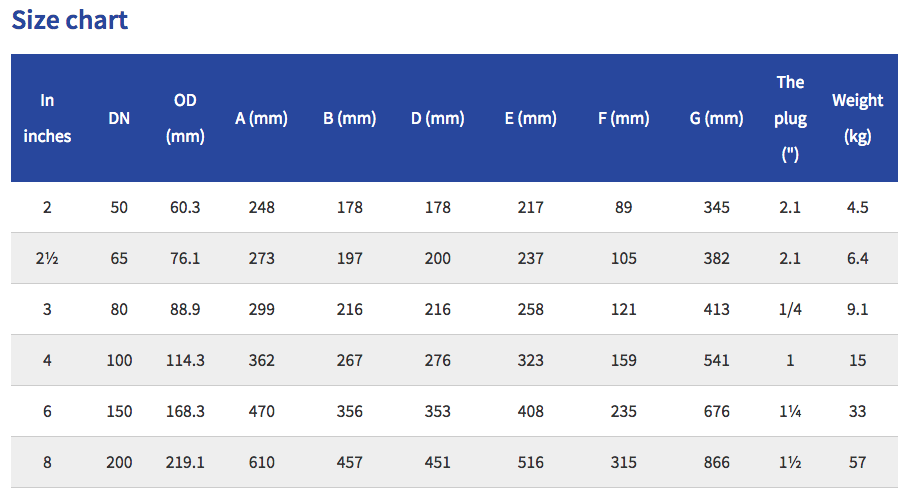907x495 pixels.
Task: Click the OD (mm) column header
Action: point(185,118)
